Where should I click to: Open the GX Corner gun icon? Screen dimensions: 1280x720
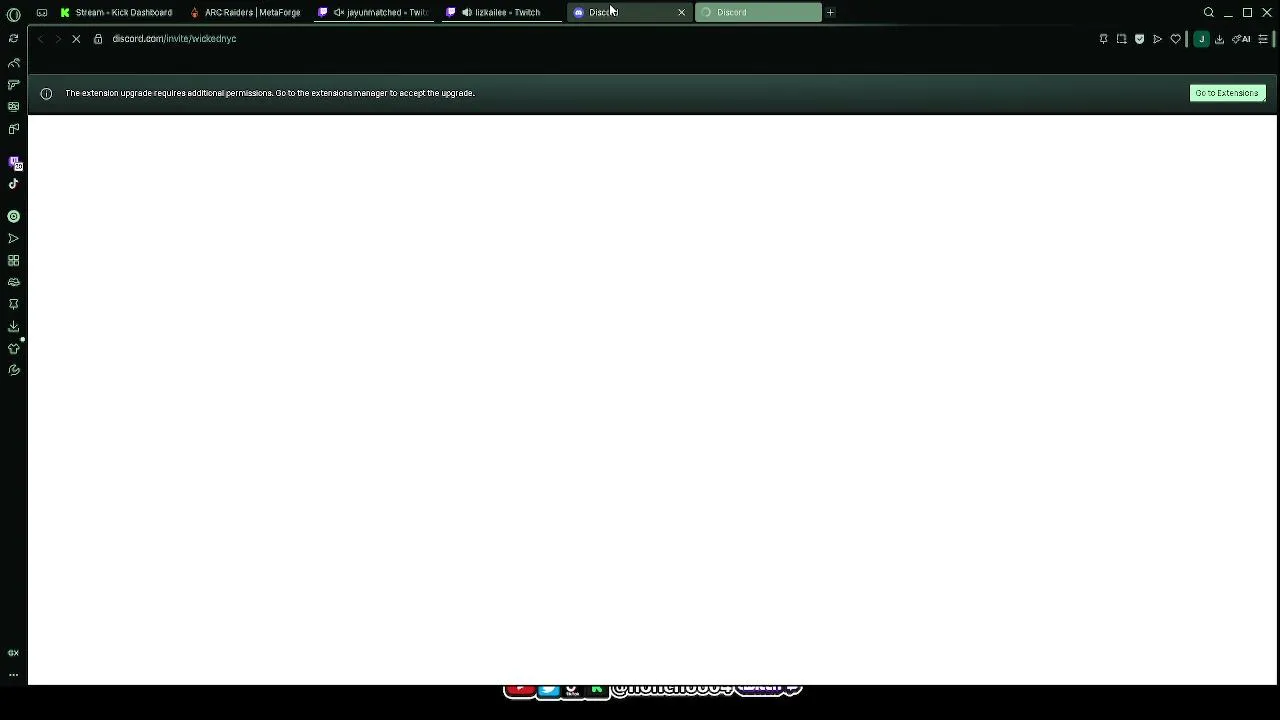[14, 85]
